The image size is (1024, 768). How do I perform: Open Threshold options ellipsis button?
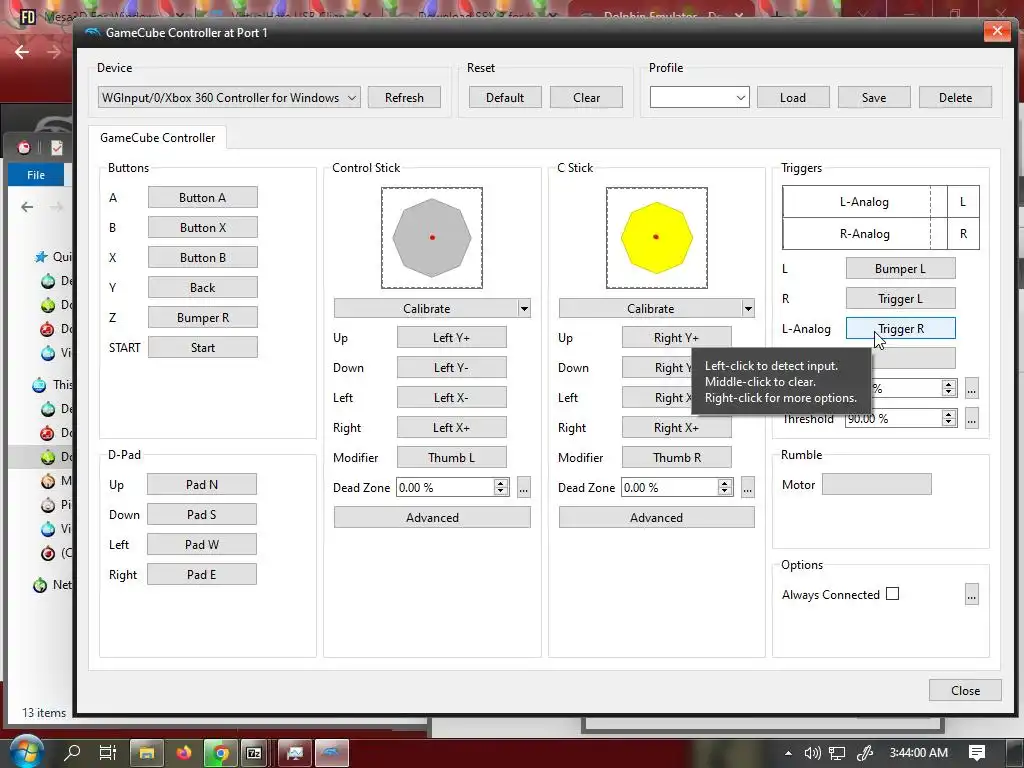point(972,419)
